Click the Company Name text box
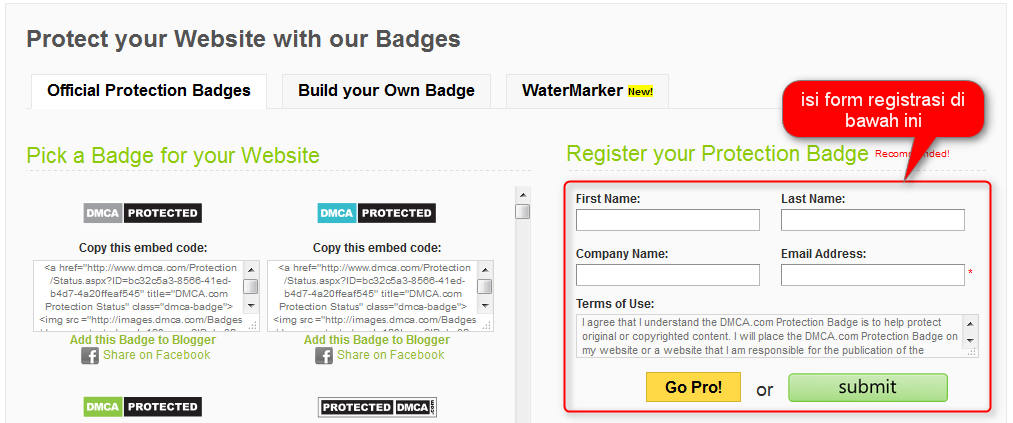This screenshot has height=423, width=1013. click(668, 275)
